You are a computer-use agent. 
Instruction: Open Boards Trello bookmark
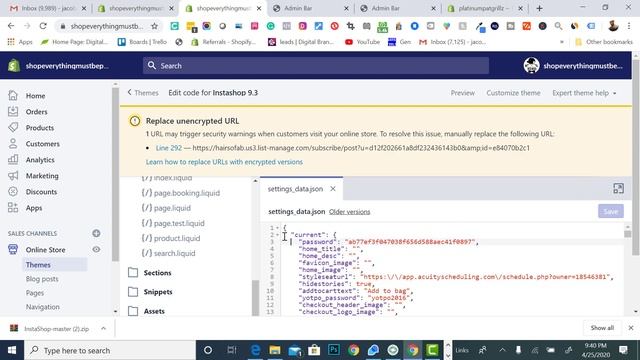click(142, 42)
